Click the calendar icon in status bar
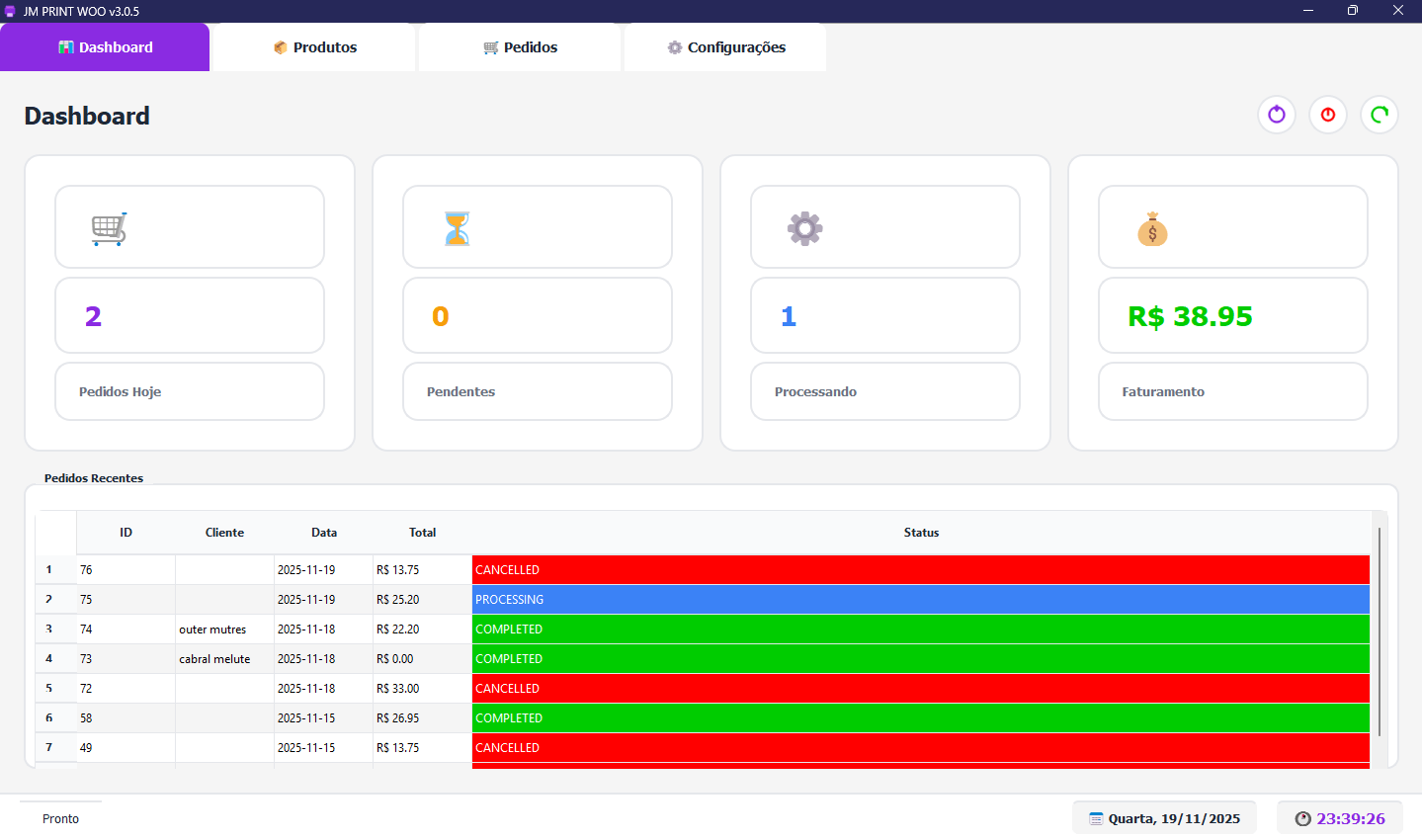The width and height of the screenshot is (1422, 840). pyautogui.click(x=1096, y=818)
